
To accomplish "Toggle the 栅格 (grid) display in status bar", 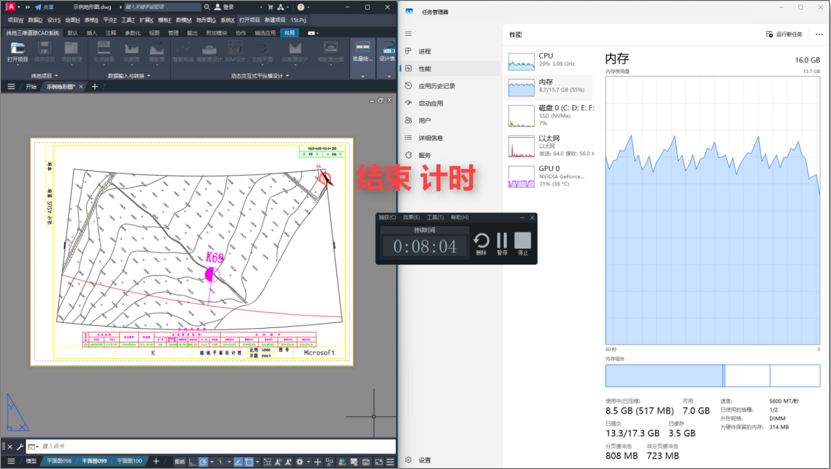I will click(x=193, y=461).
